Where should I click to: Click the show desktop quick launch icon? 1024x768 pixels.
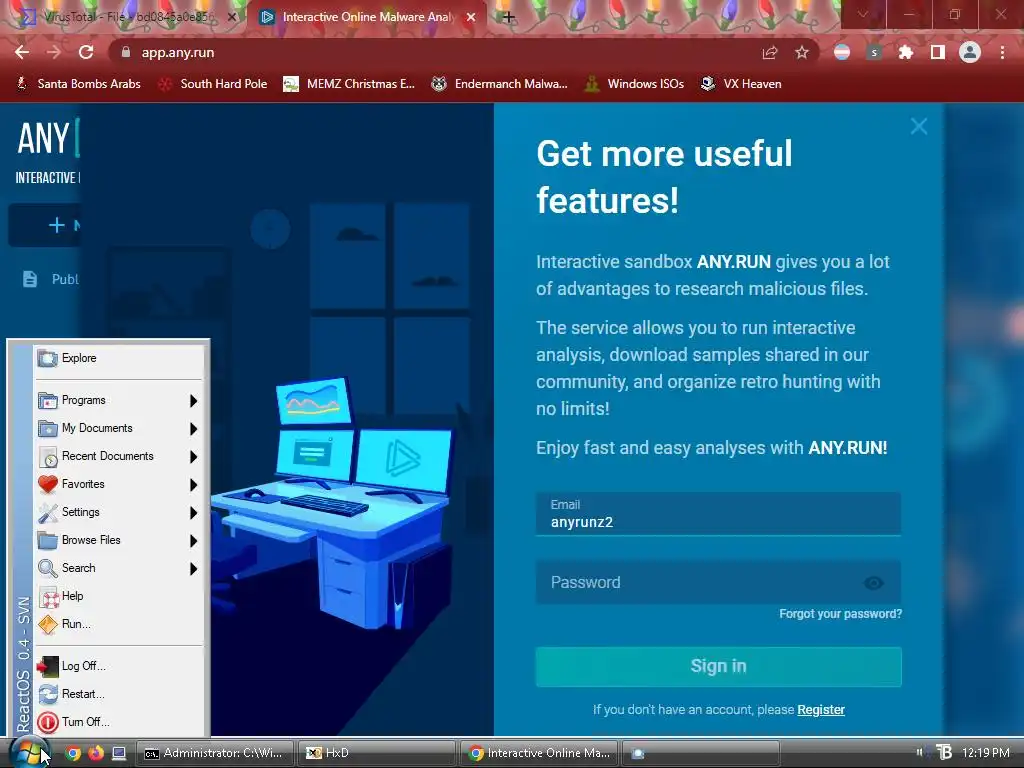(x=119, y=754)
